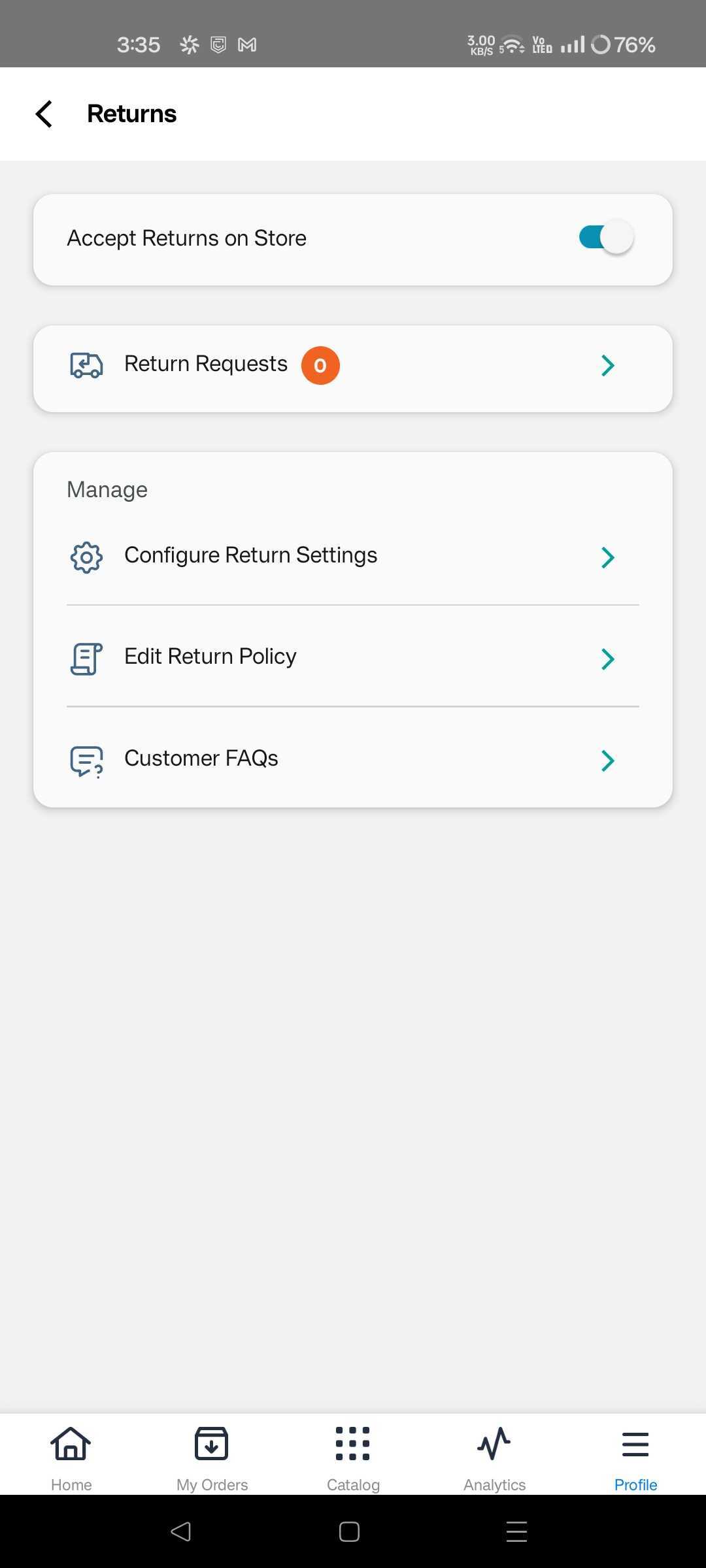Screen dimensions: 706x1568
Task: Expand Configure Return Settings chevron arrow
Action: [607, 557]
